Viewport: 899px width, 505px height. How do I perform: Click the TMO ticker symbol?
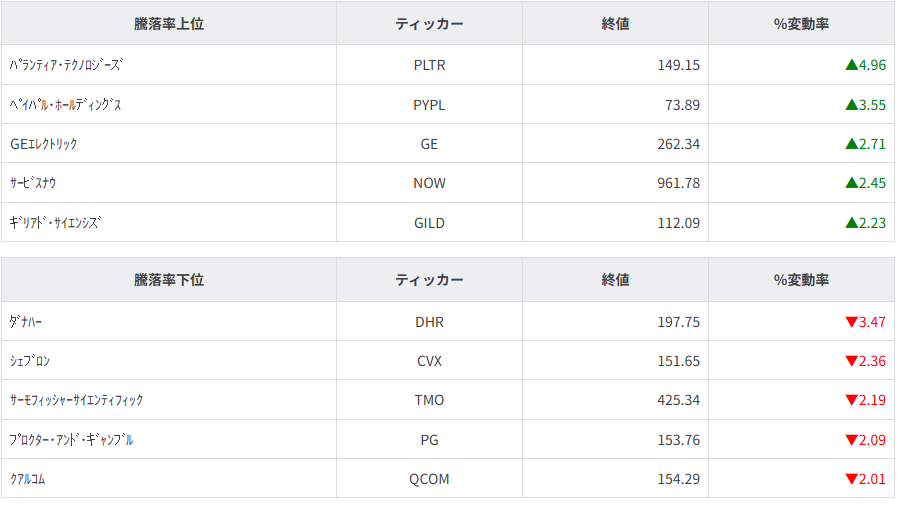tap(429, 400)
